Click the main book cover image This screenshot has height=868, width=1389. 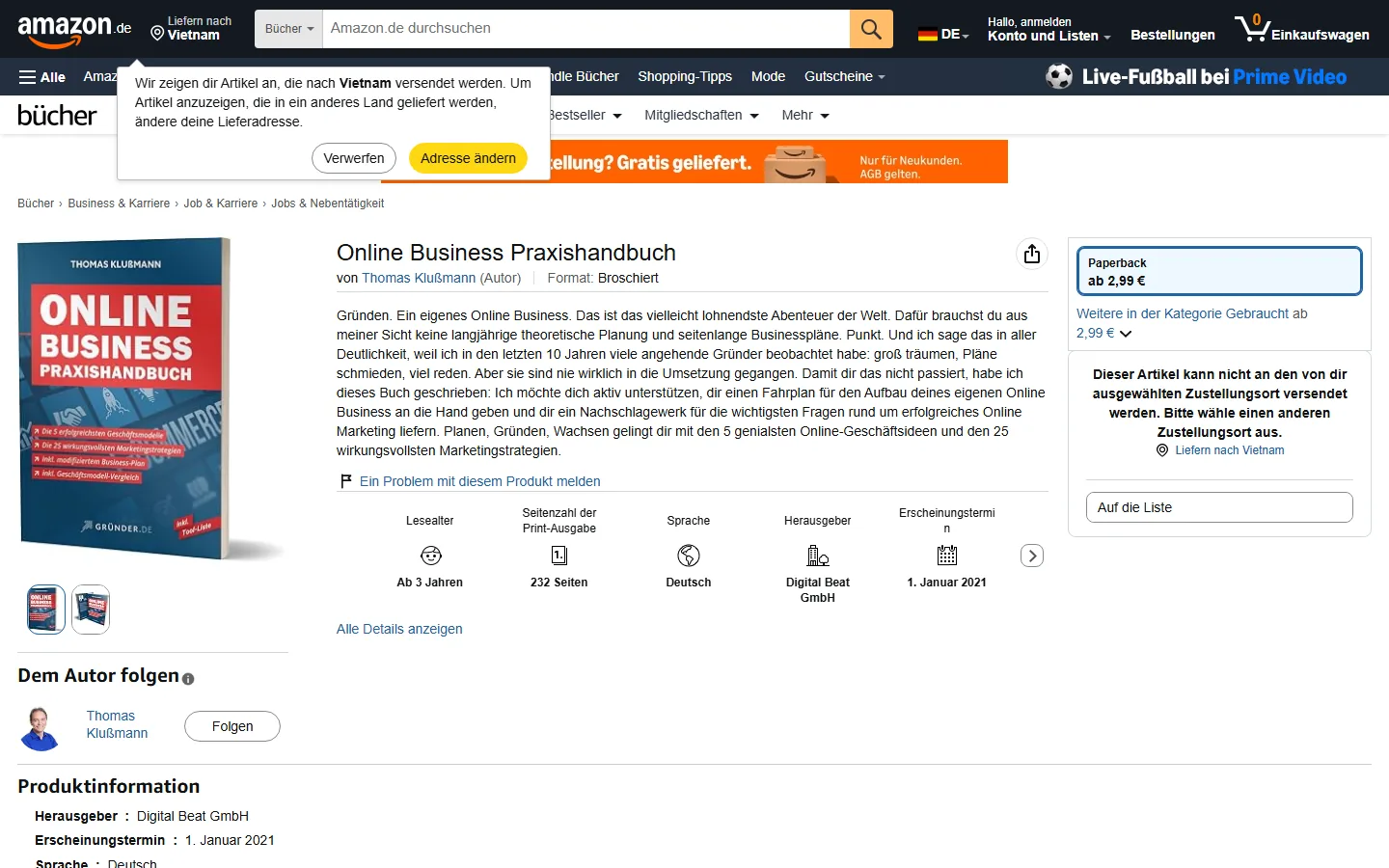tap(150, 399)
